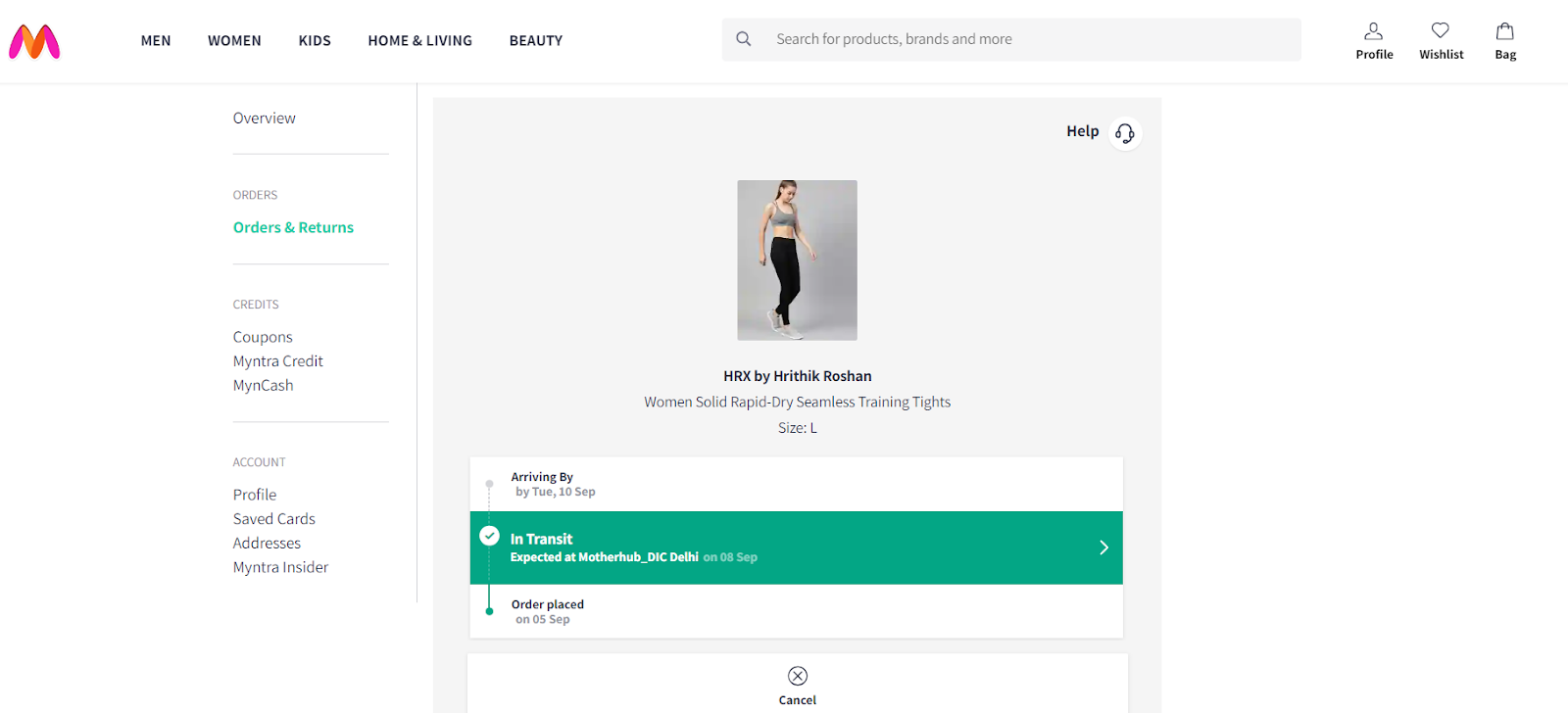Expand In Transit details chevron
The height and width of the screenshot is (713, 1568).
[x=1103, y=547]
